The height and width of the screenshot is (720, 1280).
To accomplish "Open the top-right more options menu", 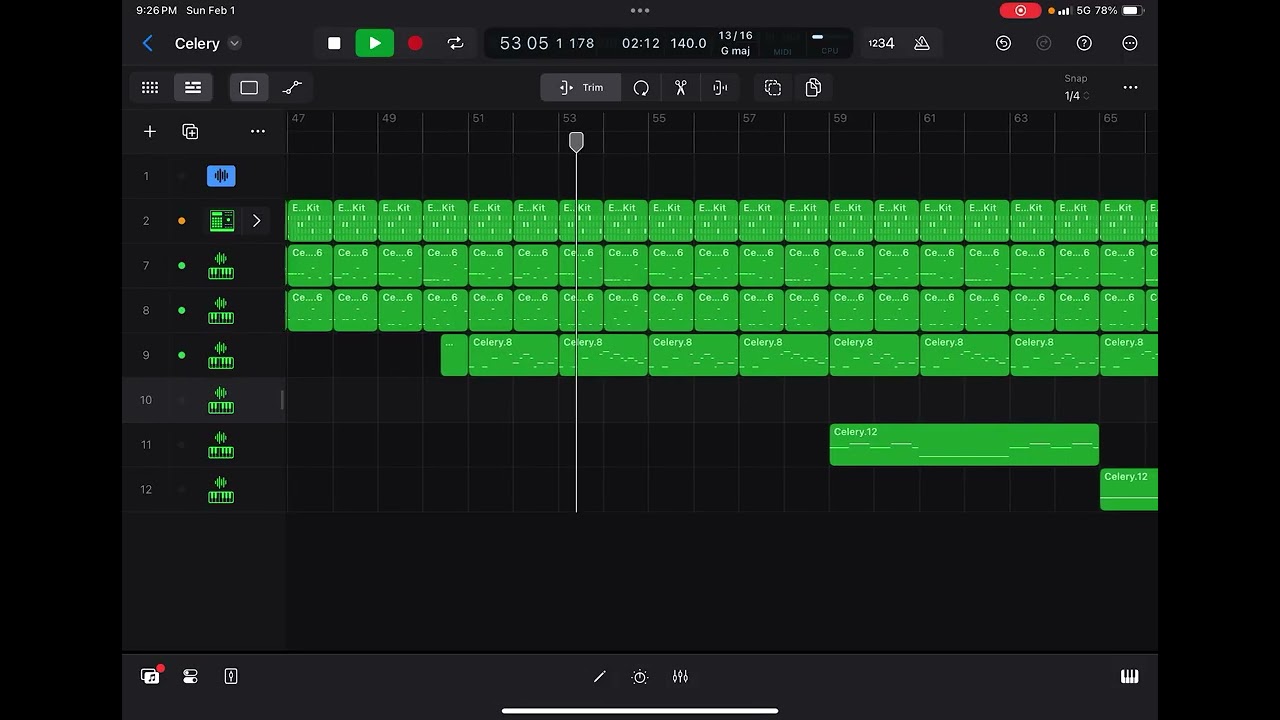I will click(1130, 43).
